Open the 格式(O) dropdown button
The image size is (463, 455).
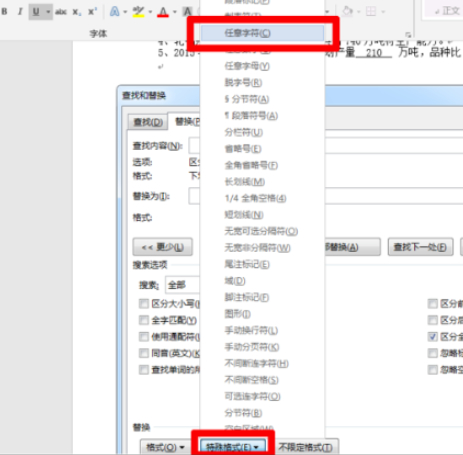point(165,447)
